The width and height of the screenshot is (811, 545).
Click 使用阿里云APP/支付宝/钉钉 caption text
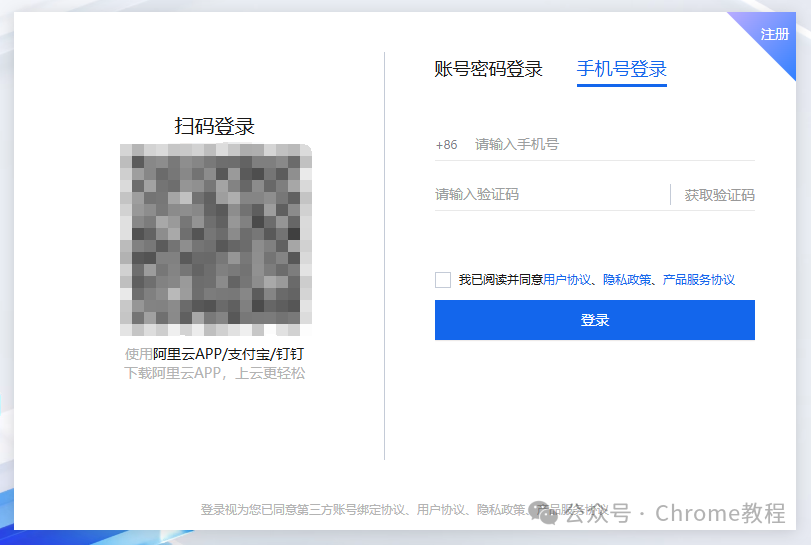pyautogui.click(x=215, y=354)
